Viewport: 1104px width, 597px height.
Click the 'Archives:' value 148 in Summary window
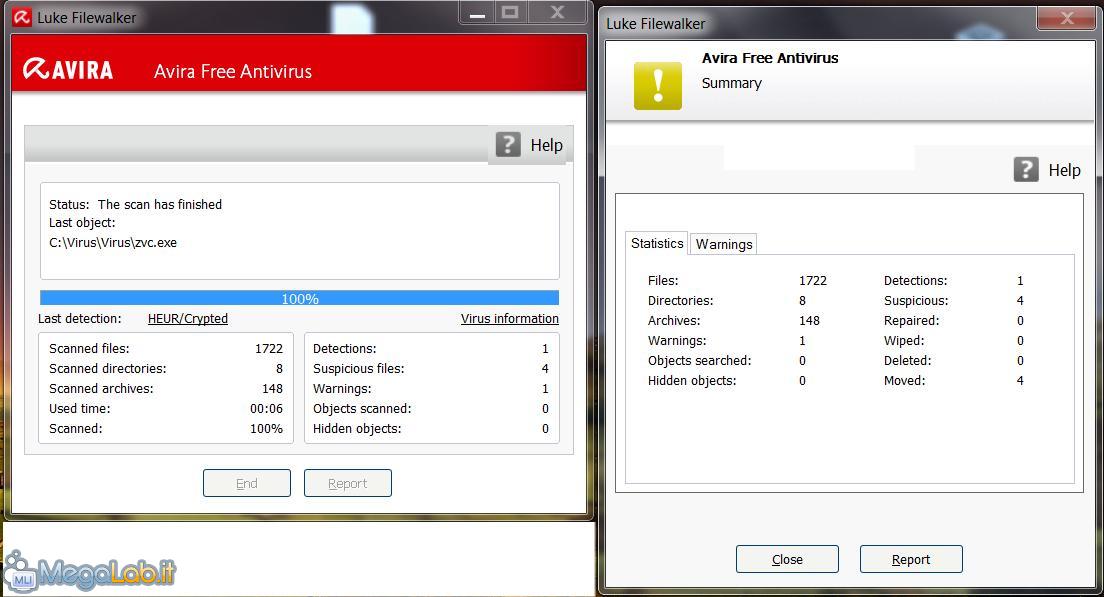809,320
